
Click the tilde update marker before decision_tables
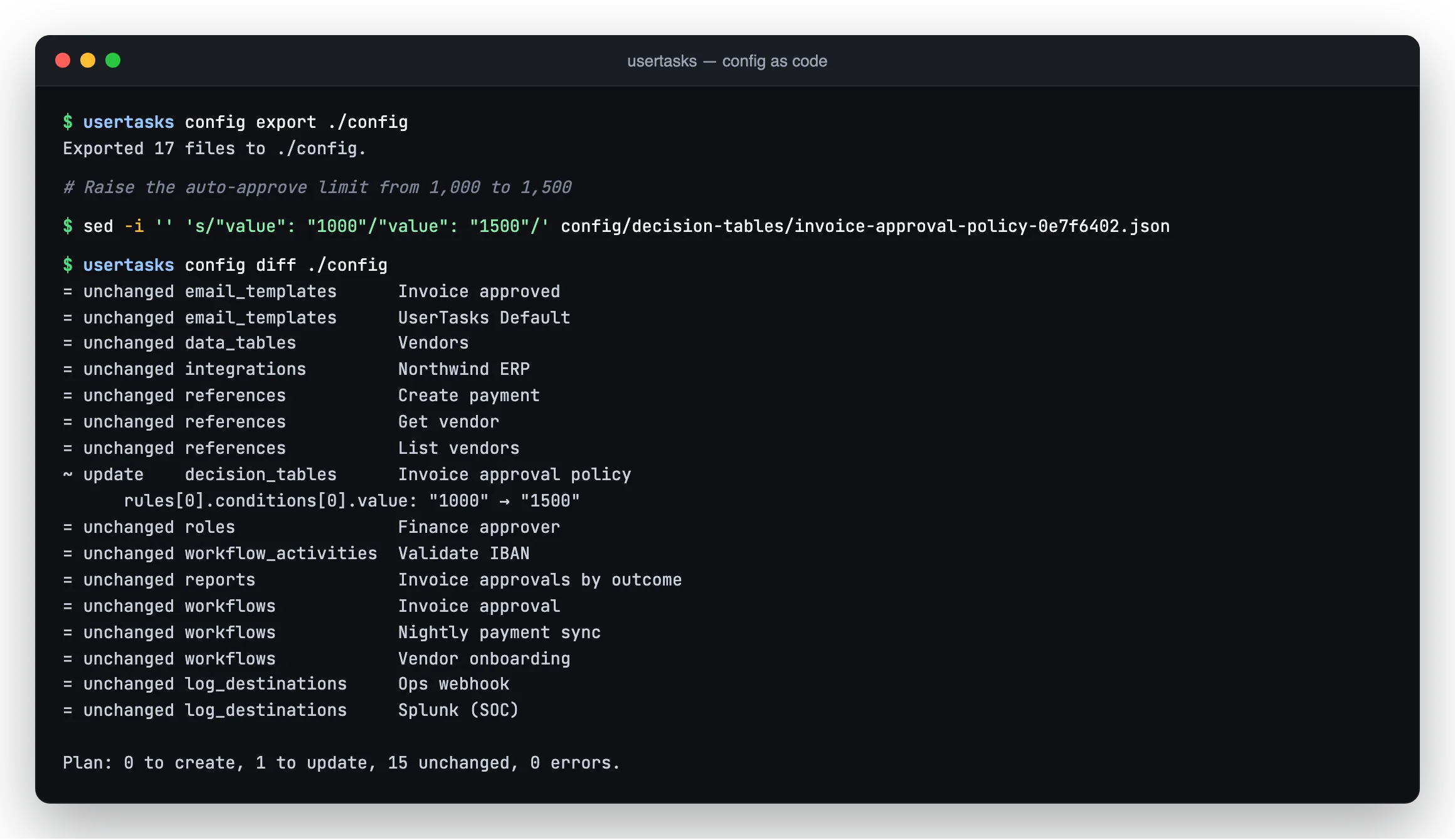coord(68,474)
